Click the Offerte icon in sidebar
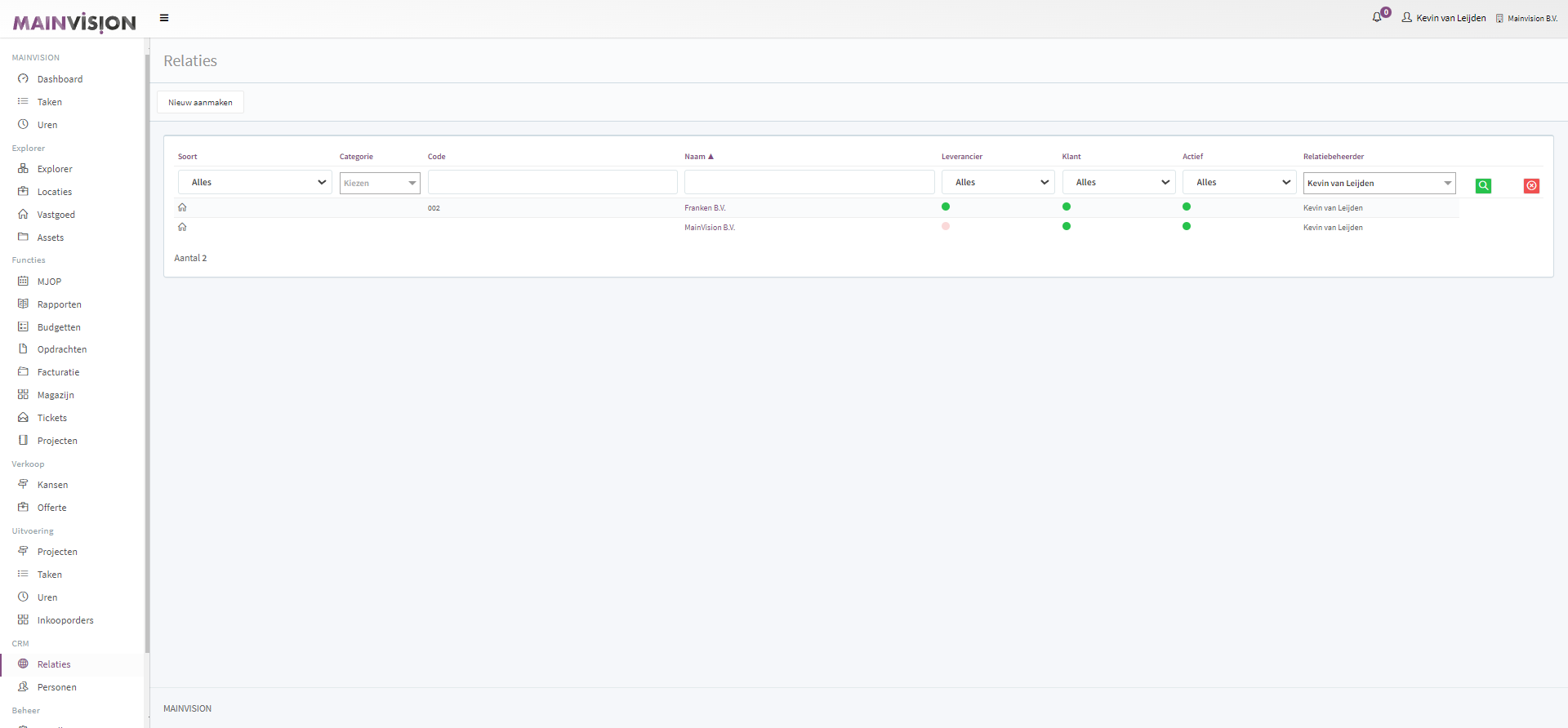 pyautogui.click(x=23, y=507)
